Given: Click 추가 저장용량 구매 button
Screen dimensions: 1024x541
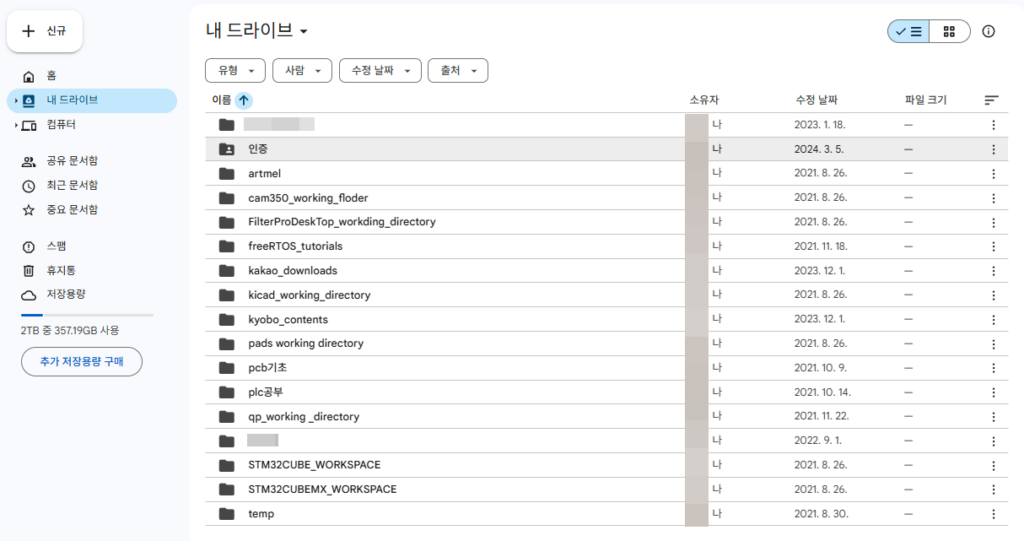Looking at the screenshot, I should point(82,361).
